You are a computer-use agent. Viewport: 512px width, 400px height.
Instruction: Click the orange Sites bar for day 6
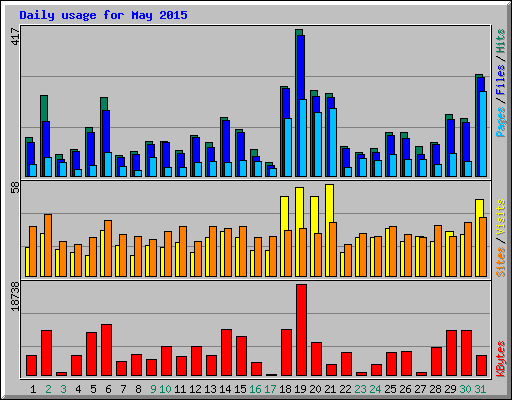pos(108,248)
